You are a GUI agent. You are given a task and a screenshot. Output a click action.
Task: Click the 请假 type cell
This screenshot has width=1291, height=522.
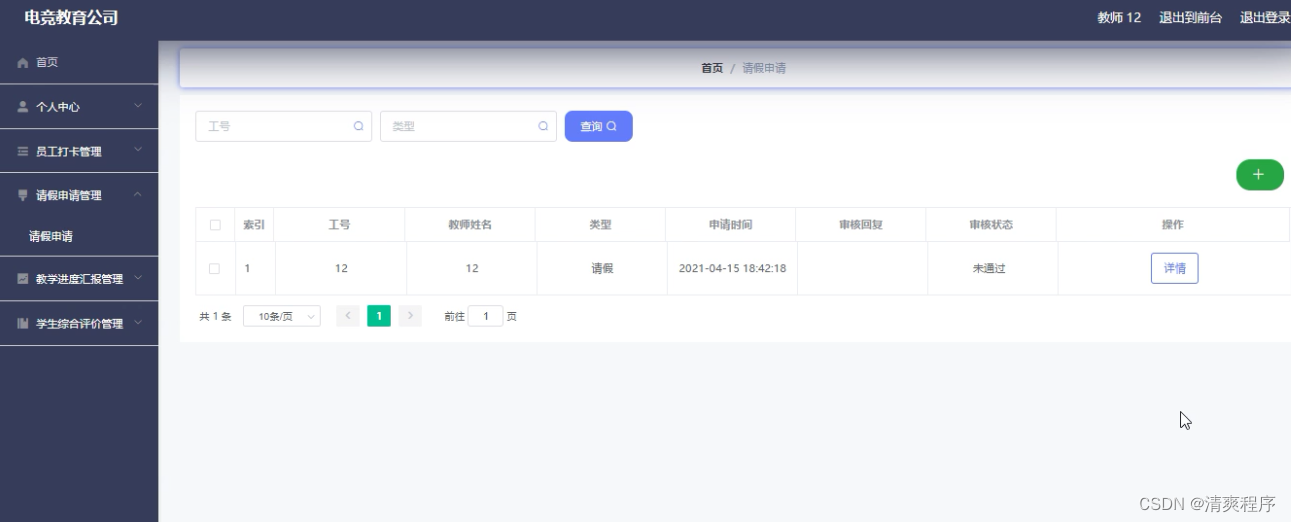[602, 268]
